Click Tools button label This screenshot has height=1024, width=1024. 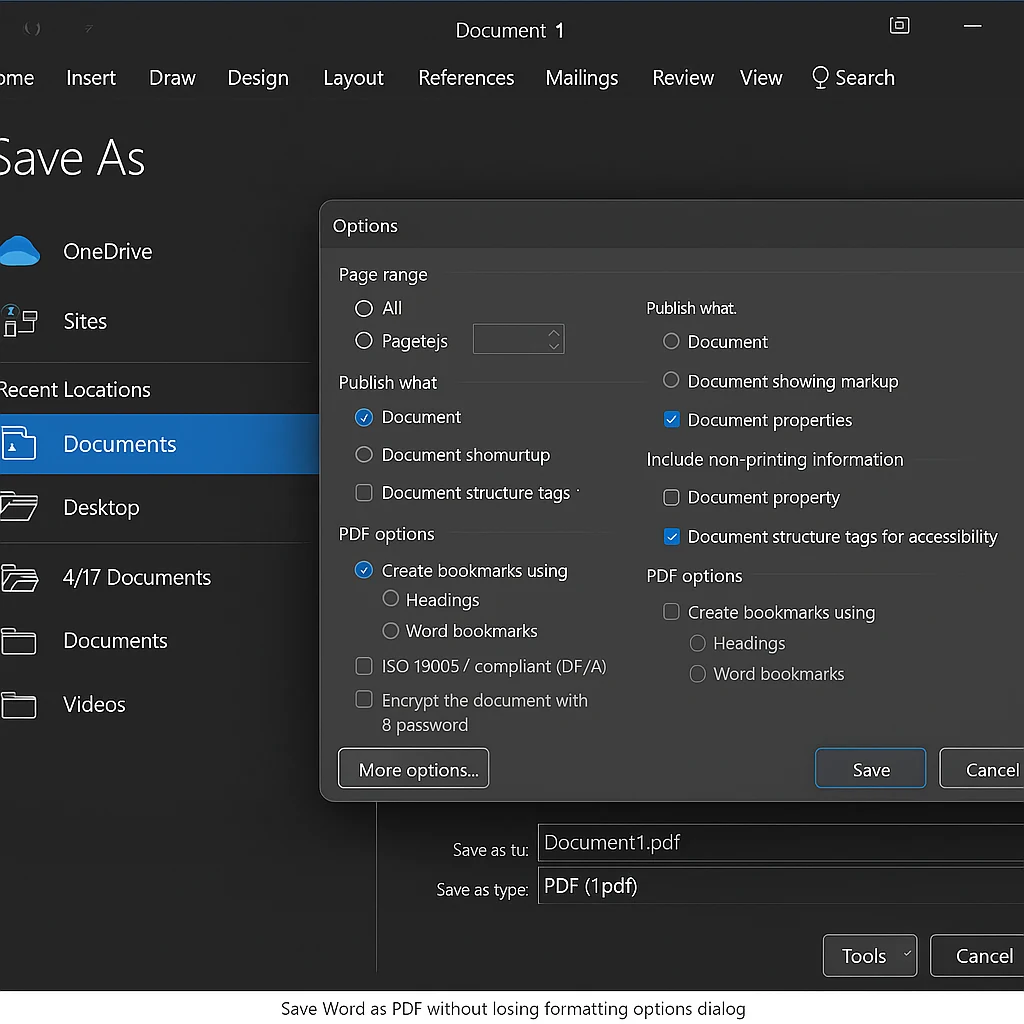point(863,956)
